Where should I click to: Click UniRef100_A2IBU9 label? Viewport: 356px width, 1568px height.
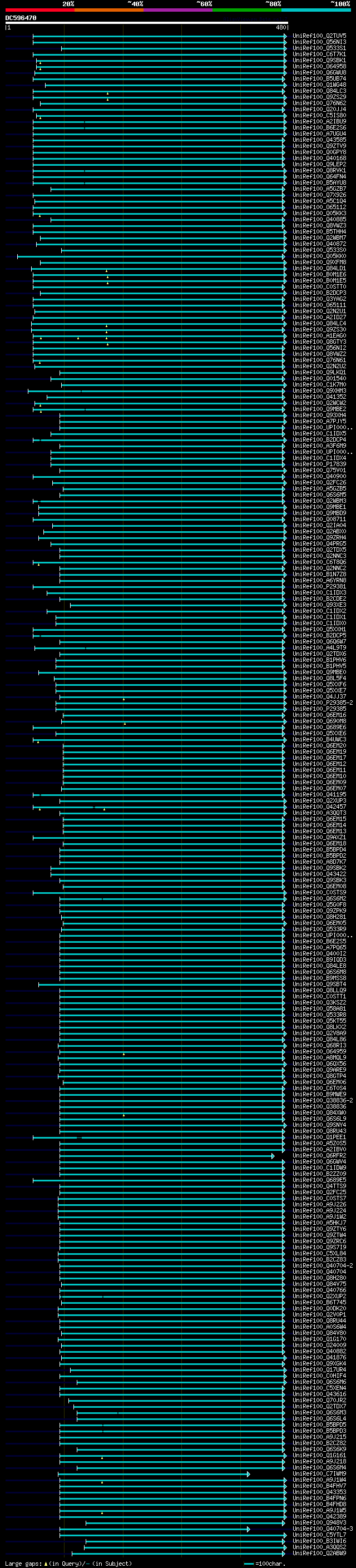[x=319, y=121]
